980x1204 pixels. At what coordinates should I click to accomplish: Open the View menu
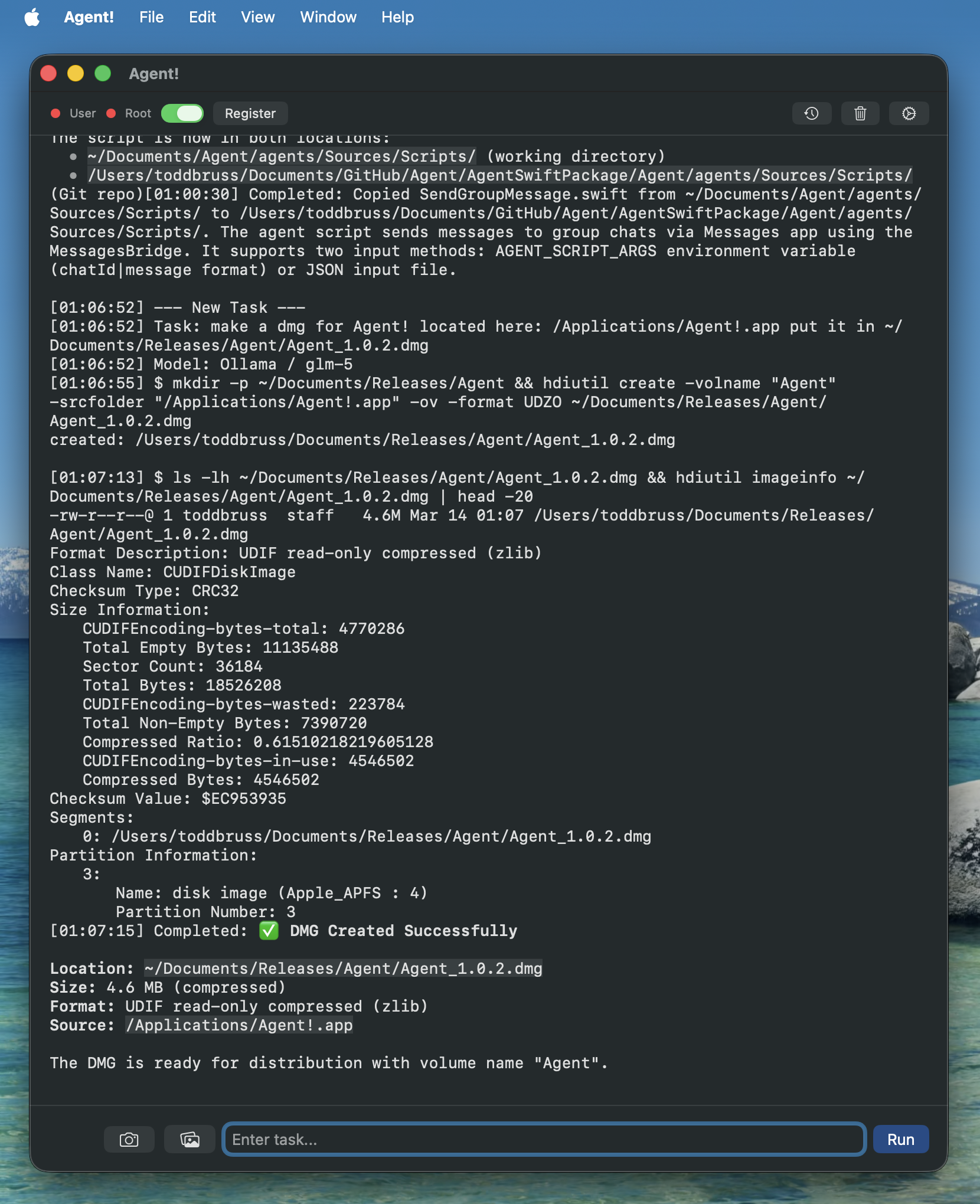click(257, 17)
